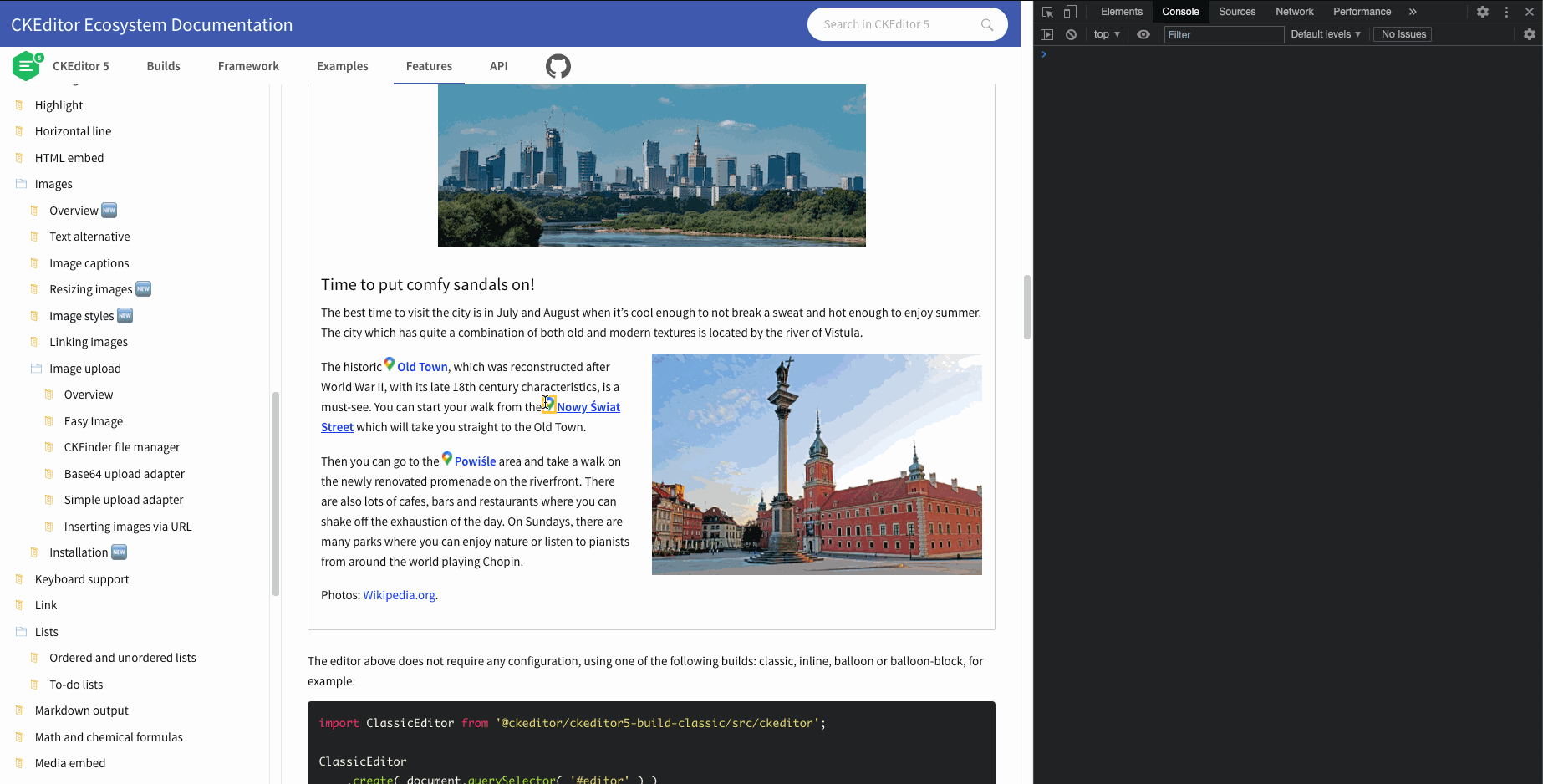This screenshot has width=1543, height=784.
Task: Follow the Powiśle link
Action: tap(476, 461)
